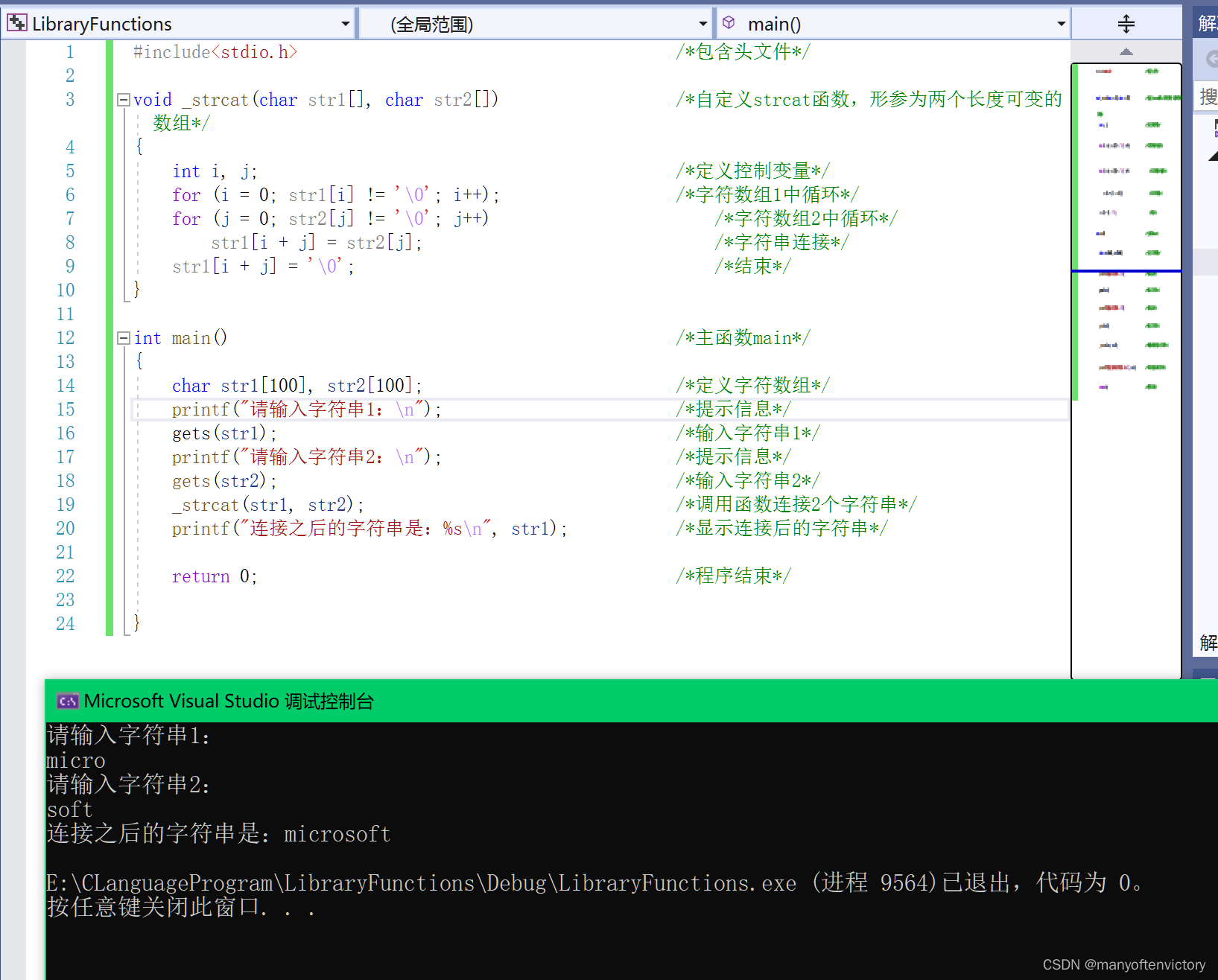Click the char str1[100], str2[100] declaration
Image resolution: width=1218 pixels, height=980 pixels.
tap(297, 386)
